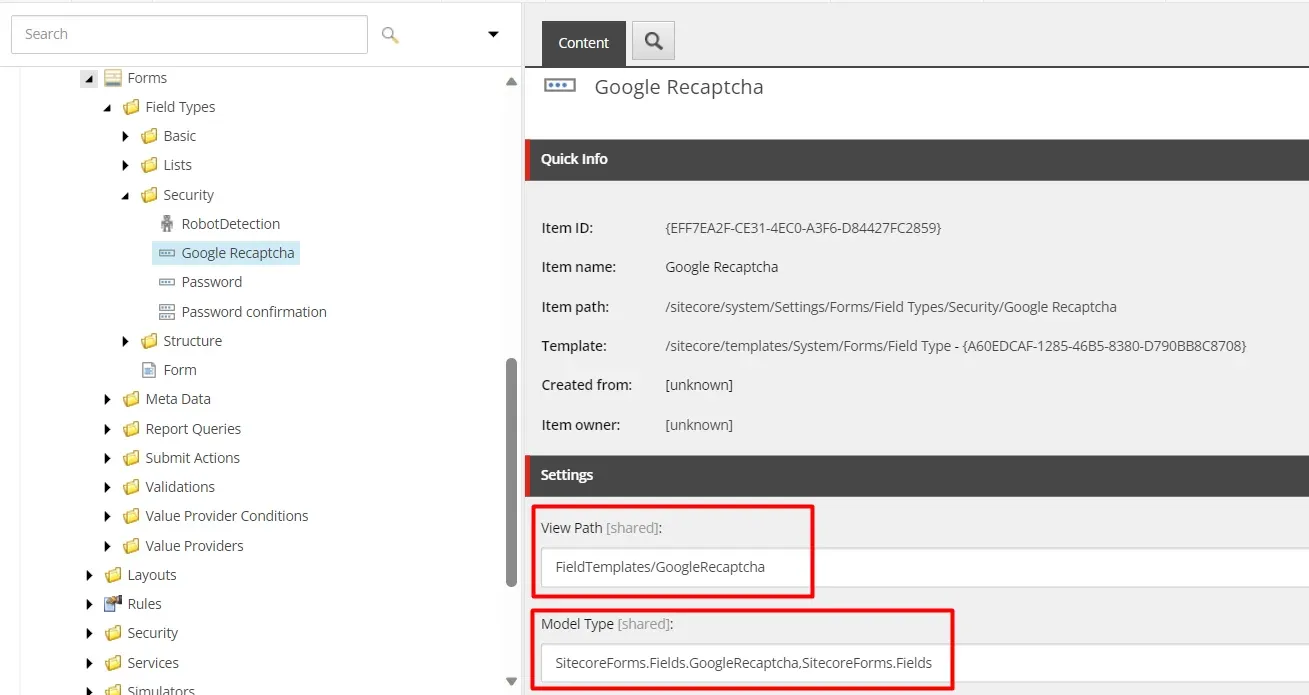Open the search options dropdown arrow
Screen dimensions: 1309x695
coord(493,34)
